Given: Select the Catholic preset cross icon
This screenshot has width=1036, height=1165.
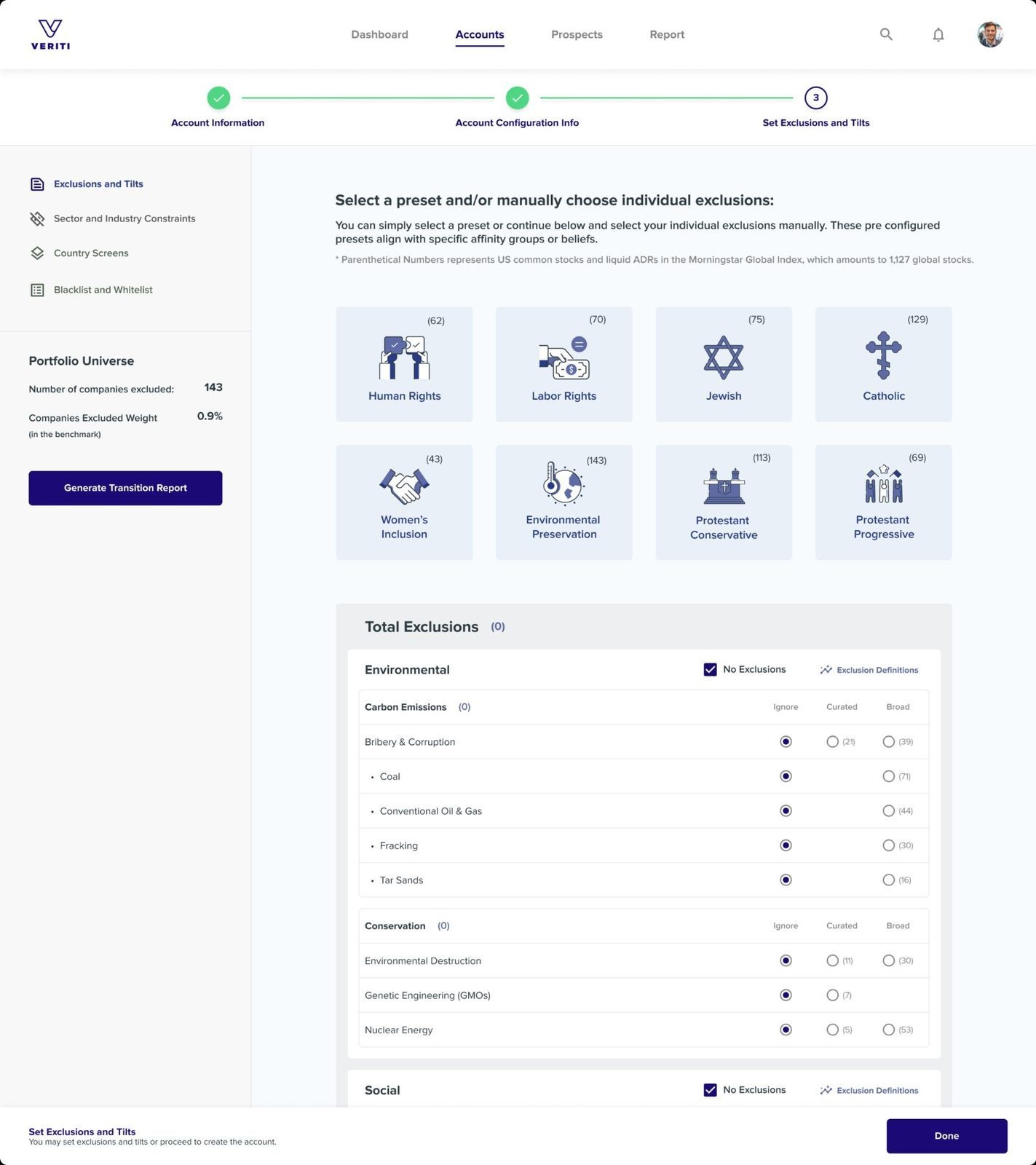Looking at the screenshot, I should pyautogui.click(x=883, y=355).
